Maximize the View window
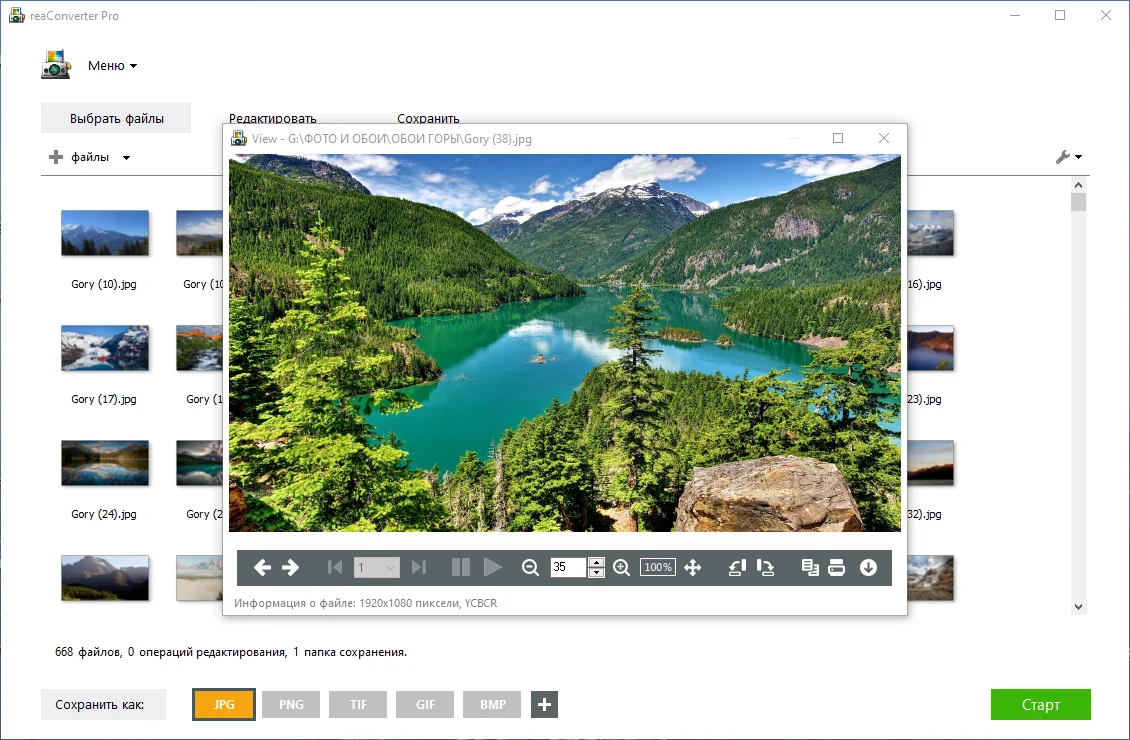 pyautogui.click(x=837, y=138)
